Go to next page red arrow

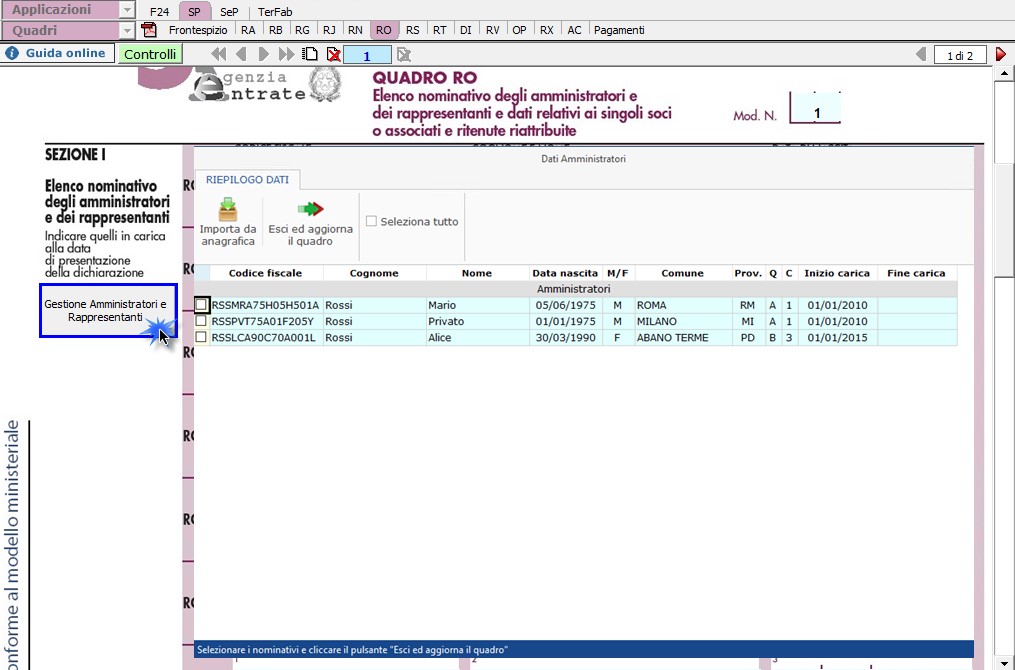click(1001, 54)
